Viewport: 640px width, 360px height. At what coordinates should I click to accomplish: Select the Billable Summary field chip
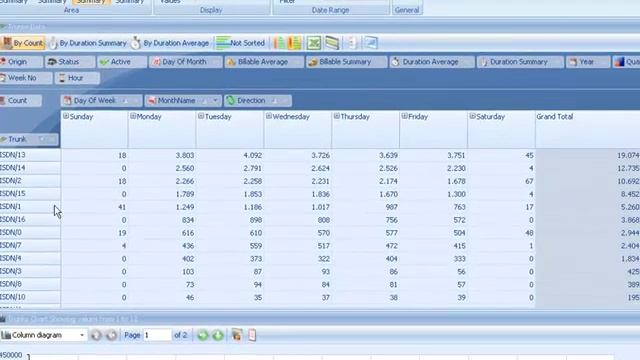pyautogui.click(x=346, y=62)
